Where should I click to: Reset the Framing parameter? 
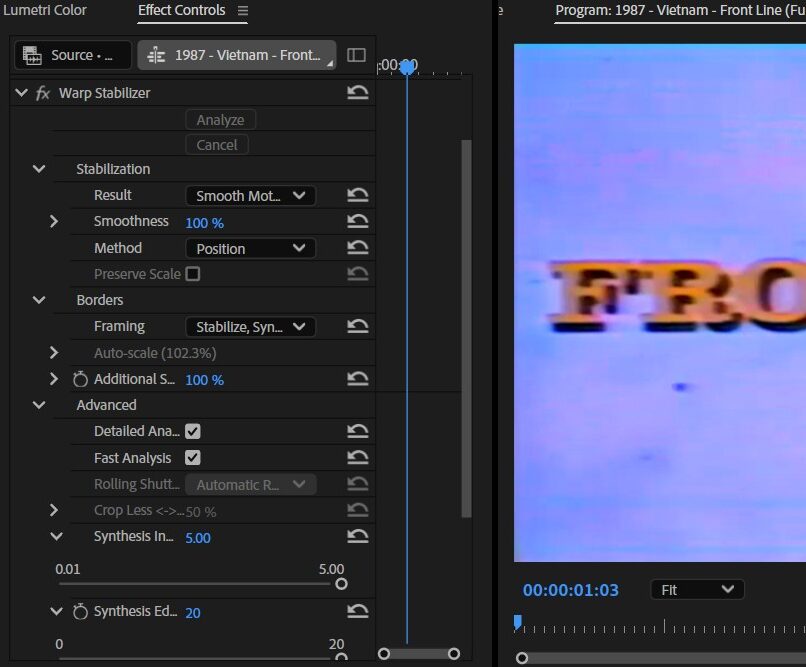click(x=357, y=326)
